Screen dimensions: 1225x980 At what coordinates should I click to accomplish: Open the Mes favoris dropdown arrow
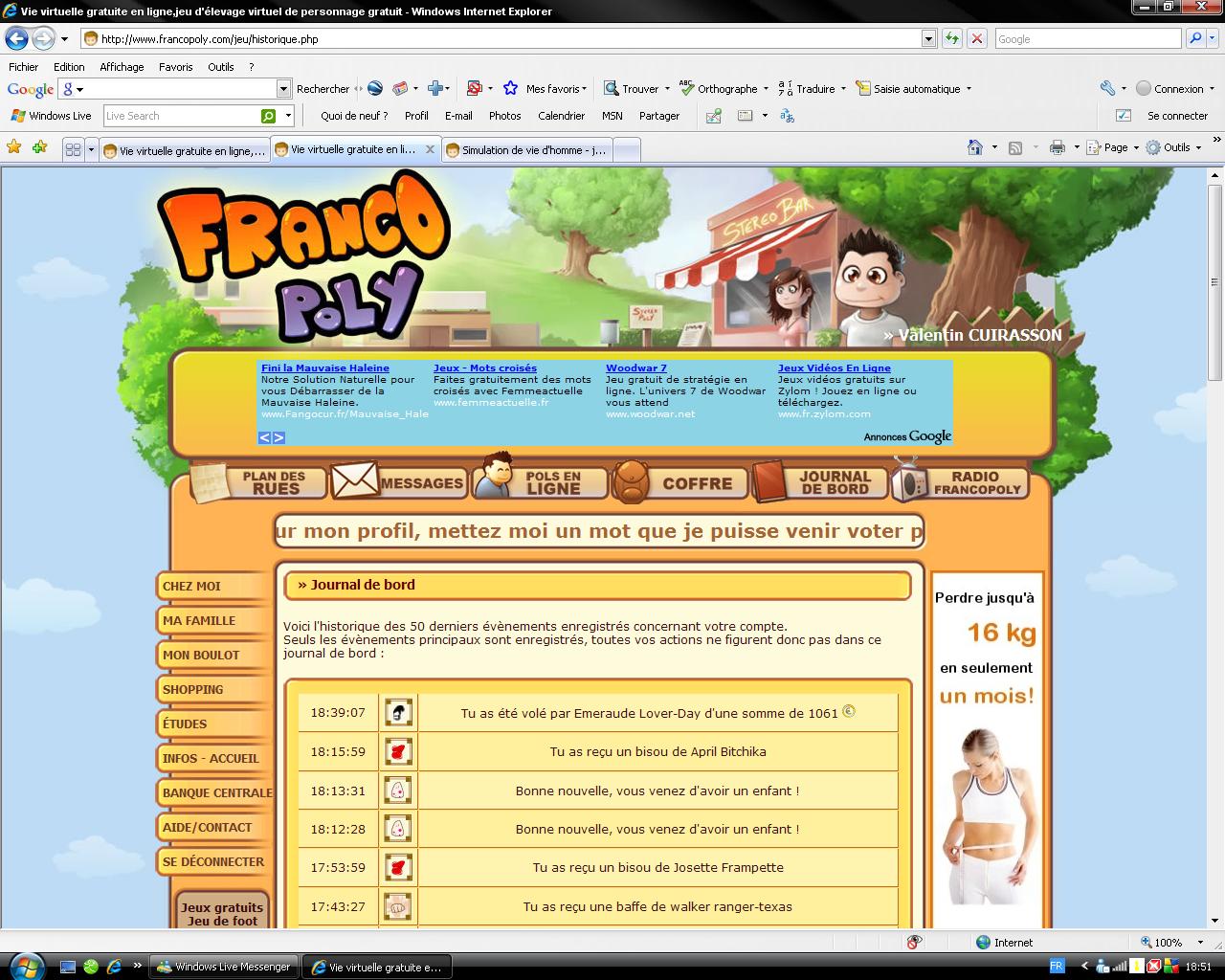point(584,89)
